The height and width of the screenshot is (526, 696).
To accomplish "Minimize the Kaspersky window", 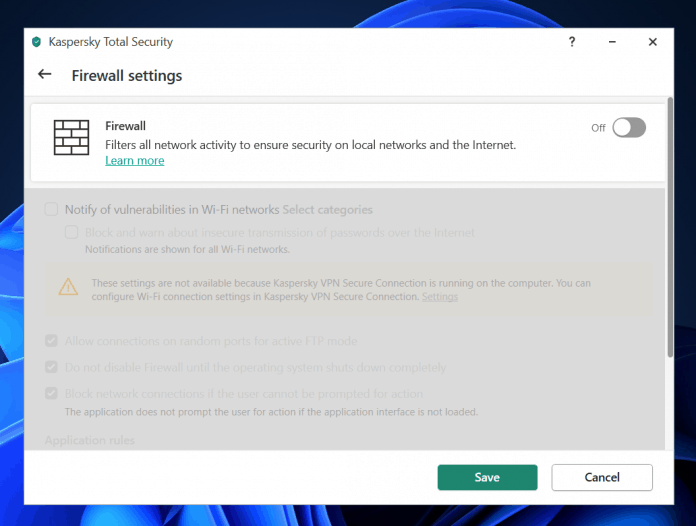I will pyautogui.click(x=612, y=42).
